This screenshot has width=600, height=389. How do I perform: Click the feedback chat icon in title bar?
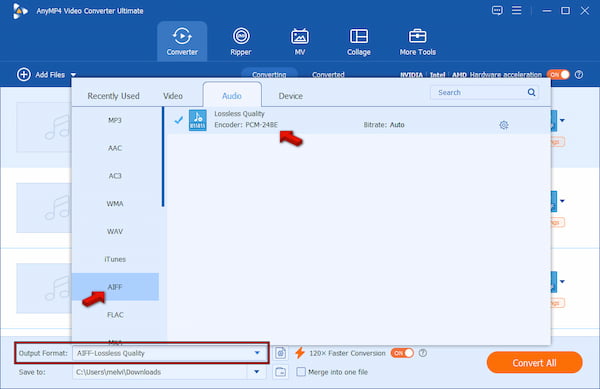497,10
